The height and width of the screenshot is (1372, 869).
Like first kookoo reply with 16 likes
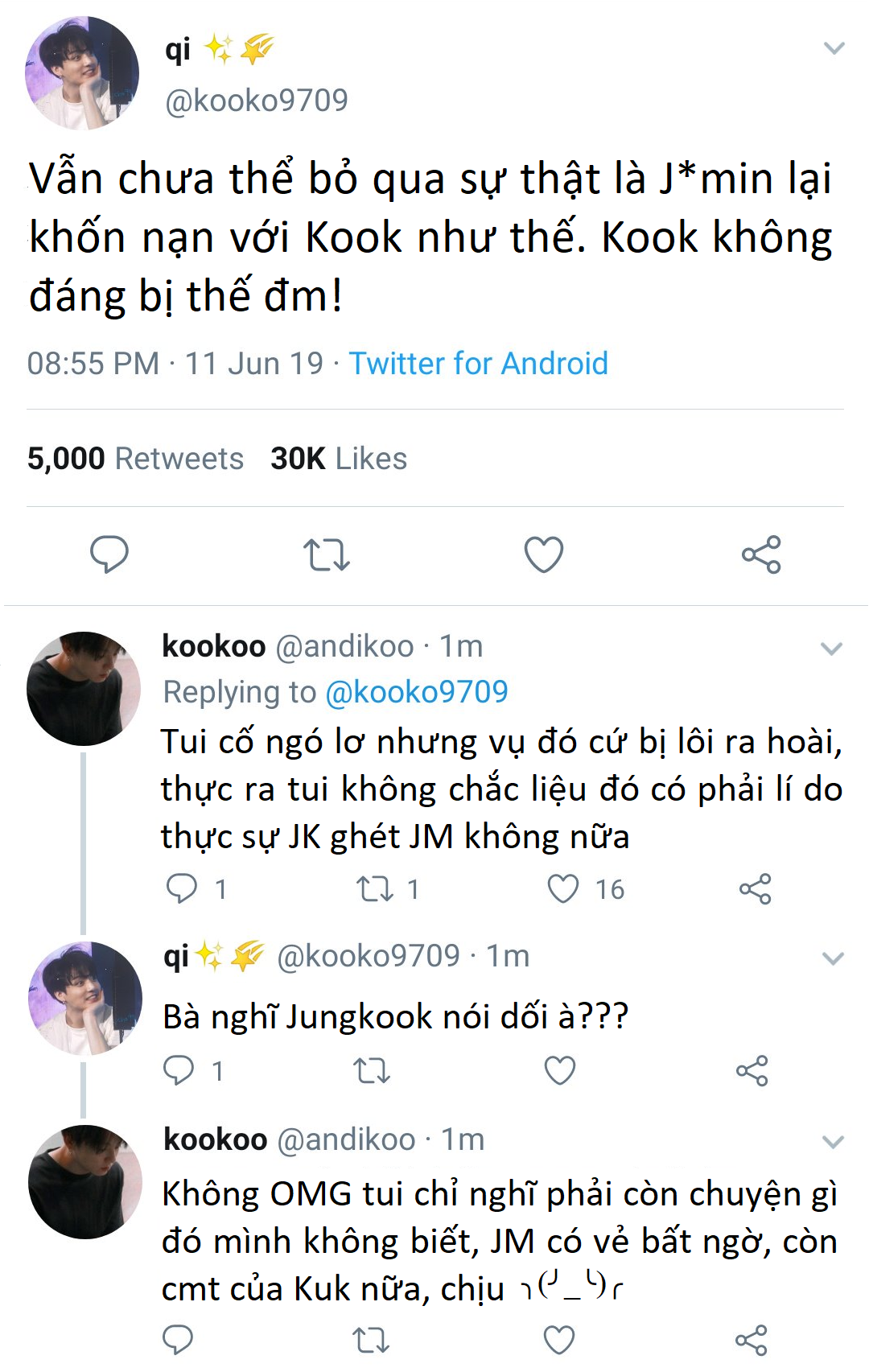click(563, 888)
